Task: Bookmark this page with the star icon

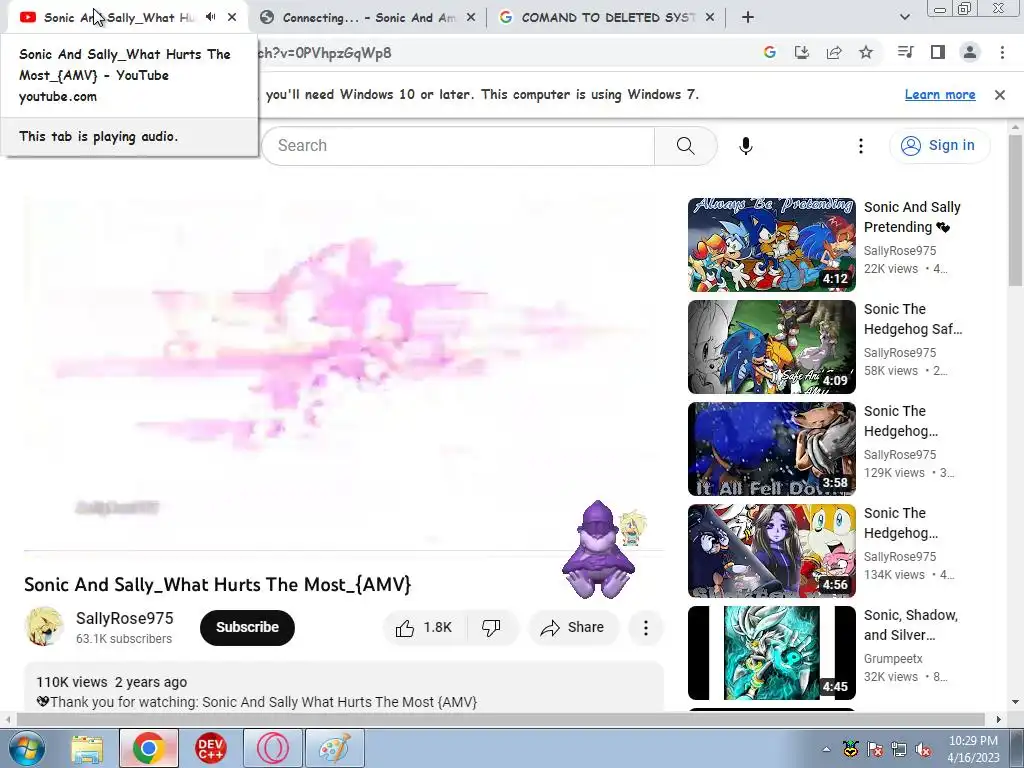Action: (x=866, y=52)
